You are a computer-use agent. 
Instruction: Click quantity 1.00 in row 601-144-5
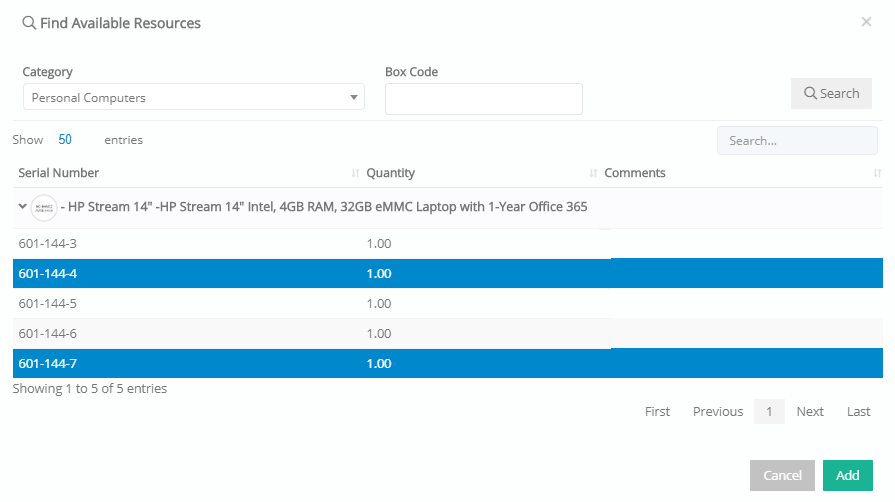(378, 303)
